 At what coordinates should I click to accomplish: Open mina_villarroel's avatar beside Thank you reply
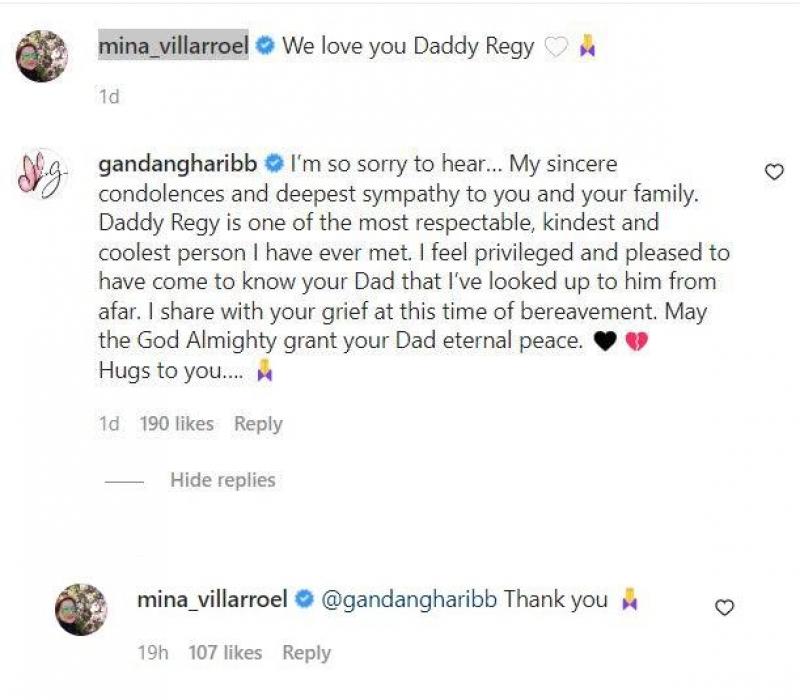point(82,609)
